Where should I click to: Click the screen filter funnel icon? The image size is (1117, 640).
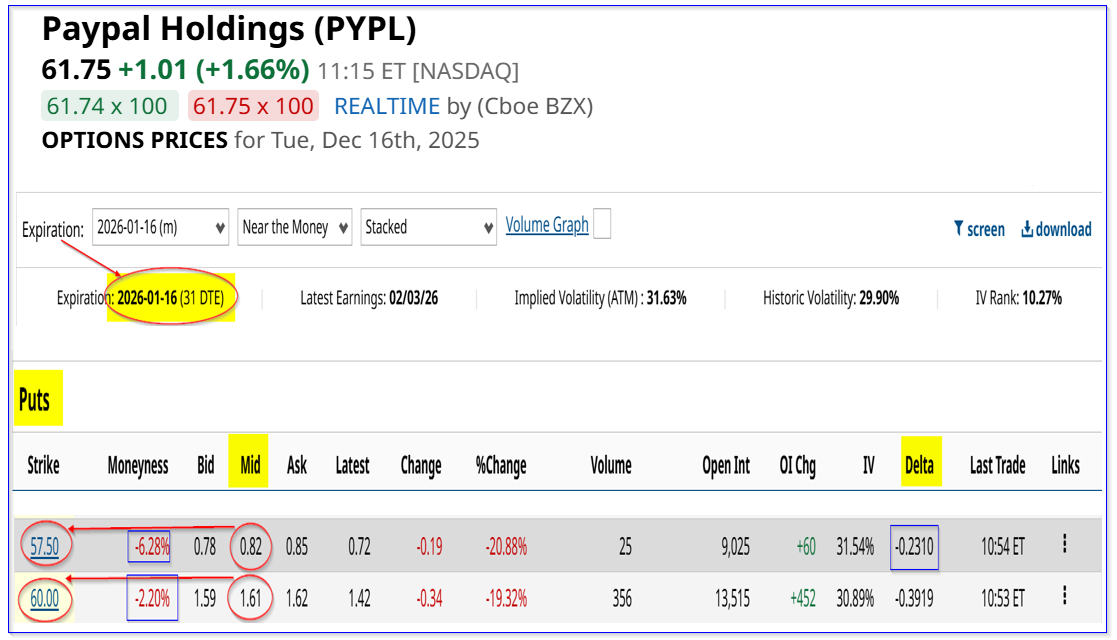958,229
